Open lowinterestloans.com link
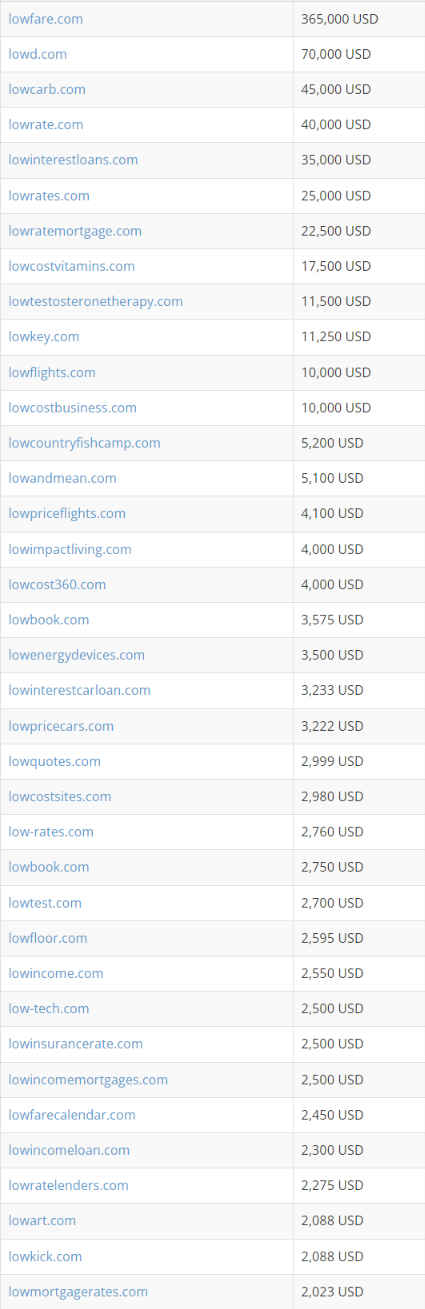The image size is (425, 1309). pyautogui.click(x=73, y=160)
